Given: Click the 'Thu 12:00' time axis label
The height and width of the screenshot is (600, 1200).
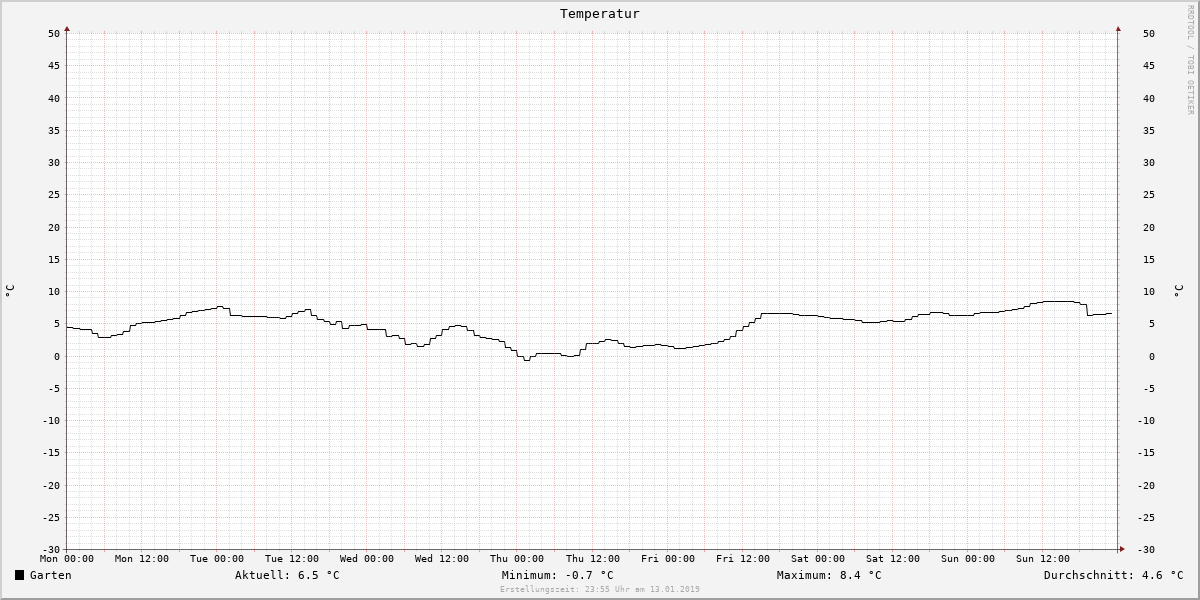Looking at the screenshot, I should [x=593, y=559].
